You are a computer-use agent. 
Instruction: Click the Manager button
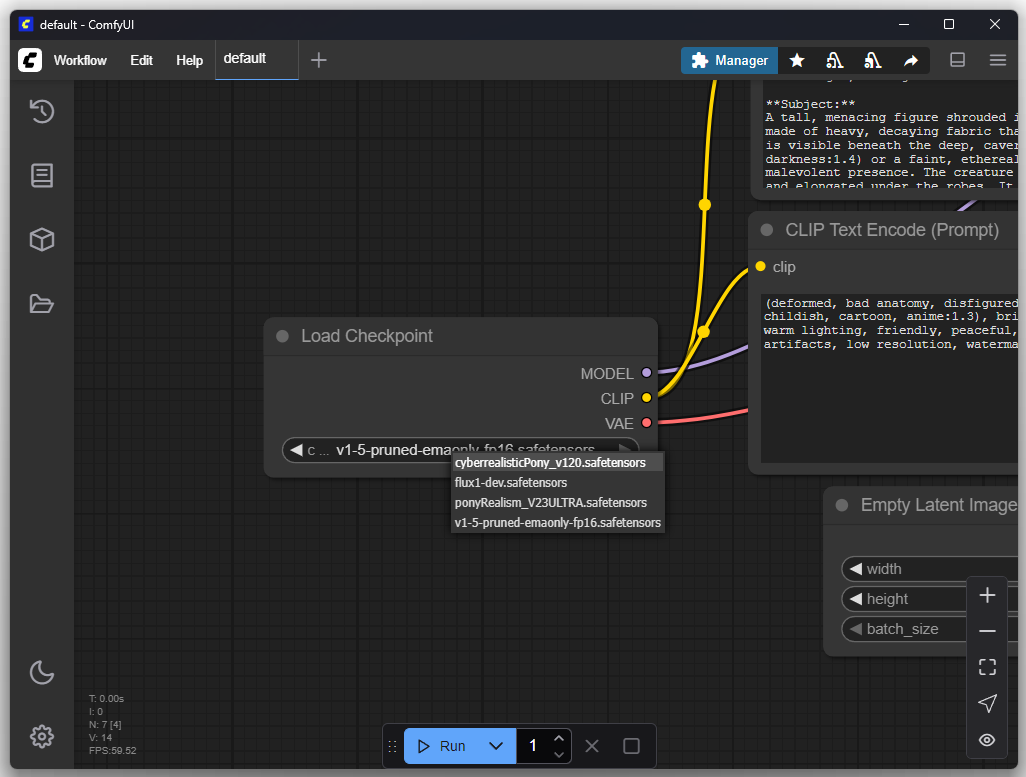click(x=730, y=61)
